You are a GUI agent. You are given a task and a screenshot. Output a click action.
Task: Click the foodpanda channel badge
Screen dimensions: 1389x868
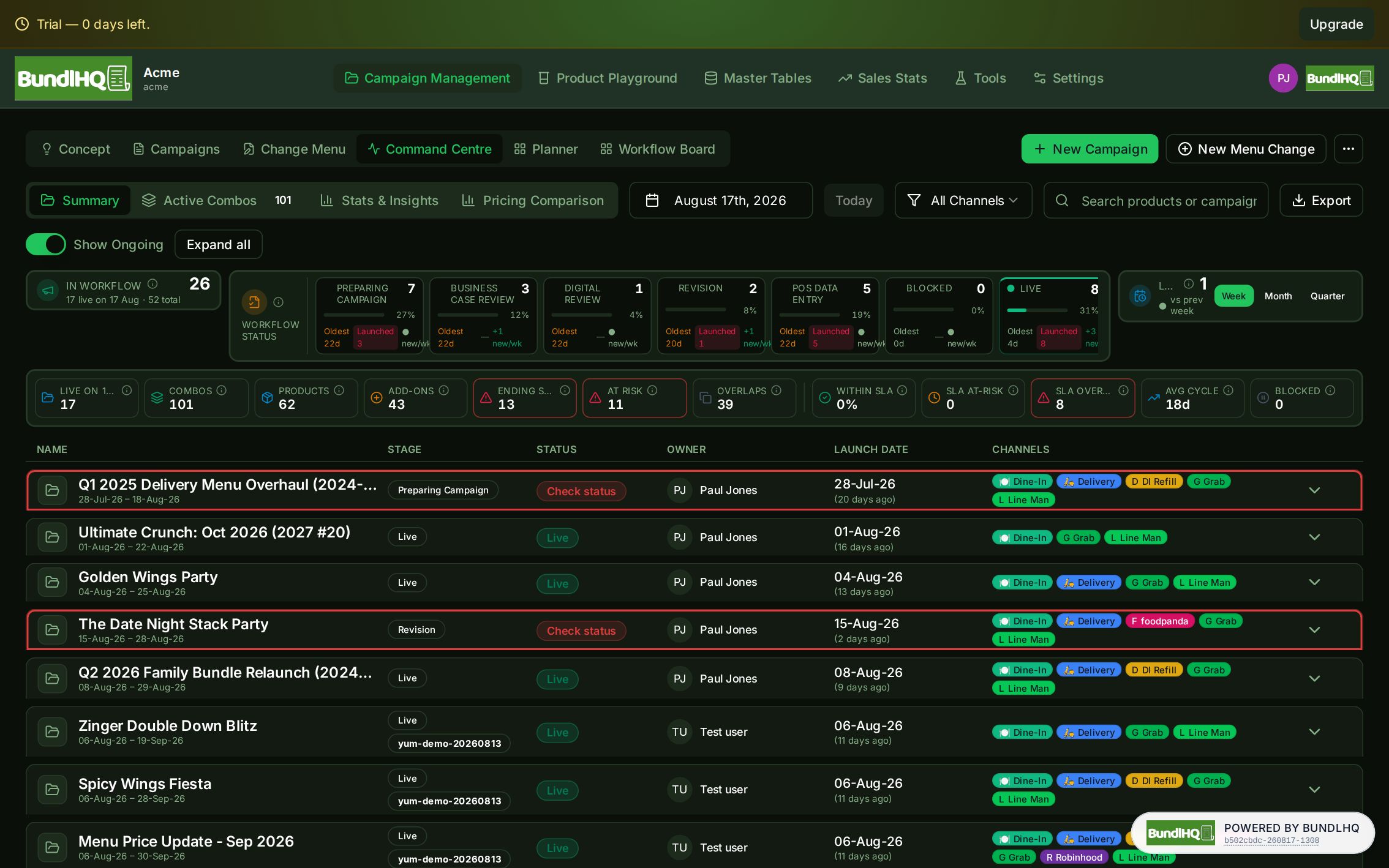coord(1159,621)
